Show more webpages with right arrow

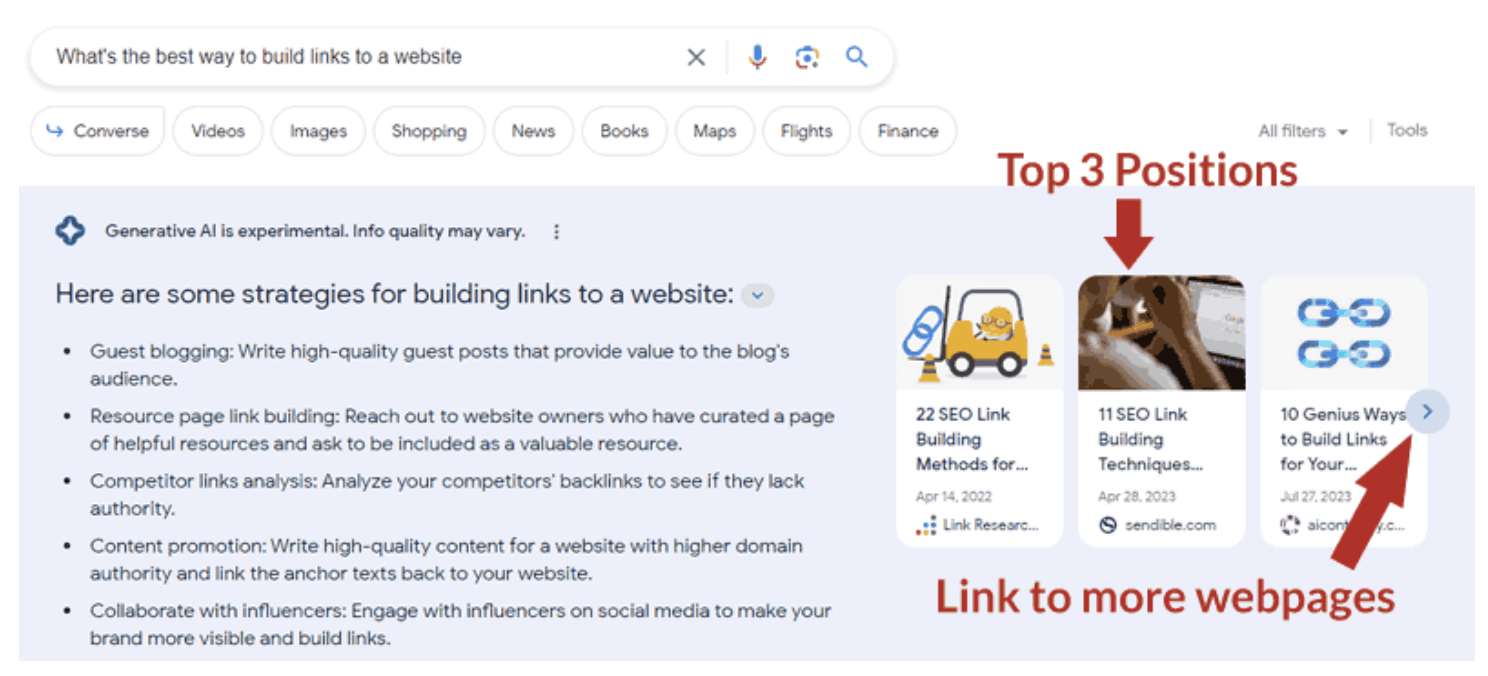(x=1427, y=411)
